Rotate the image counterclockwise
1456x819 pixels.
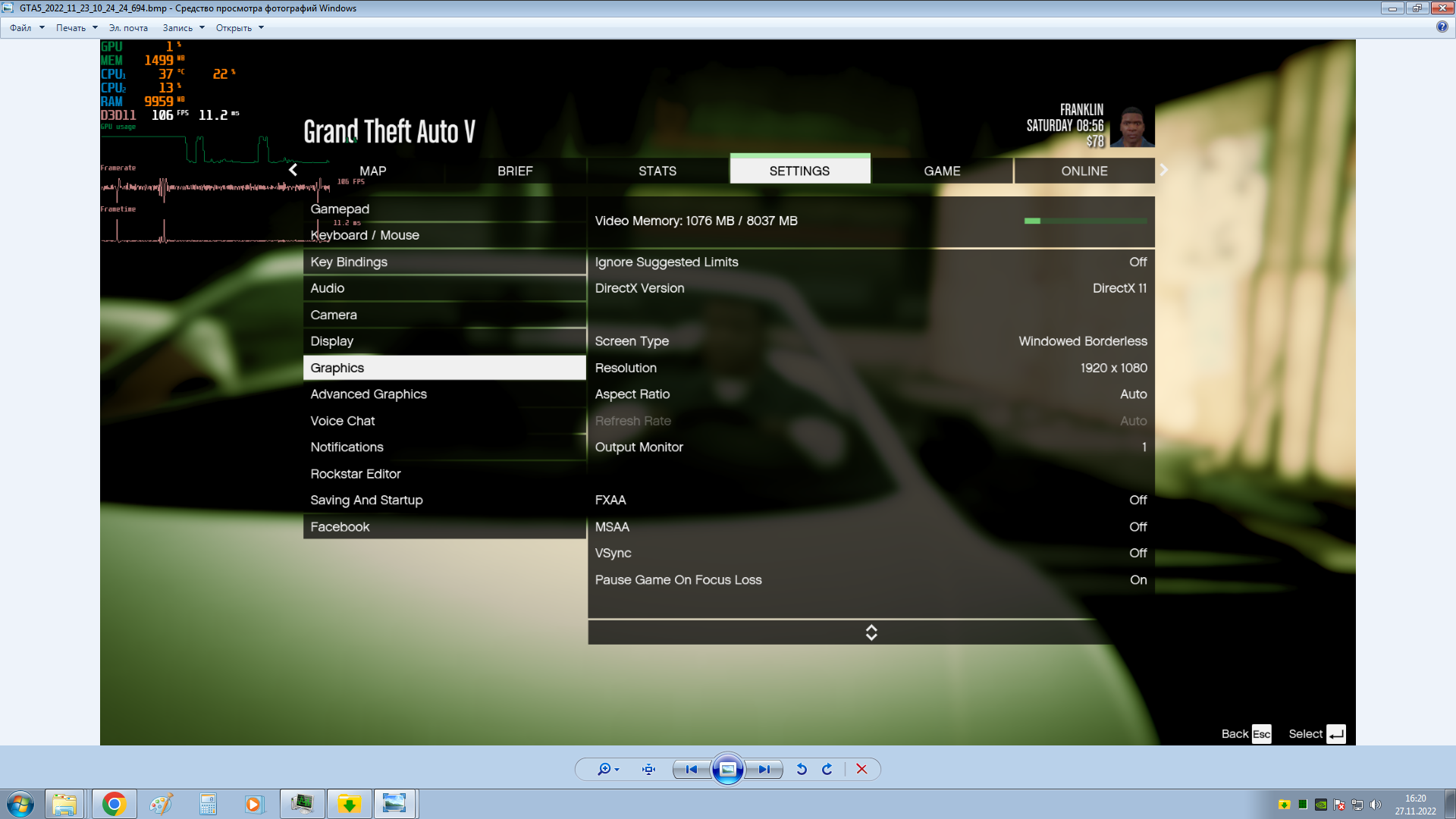click(802, 769)
